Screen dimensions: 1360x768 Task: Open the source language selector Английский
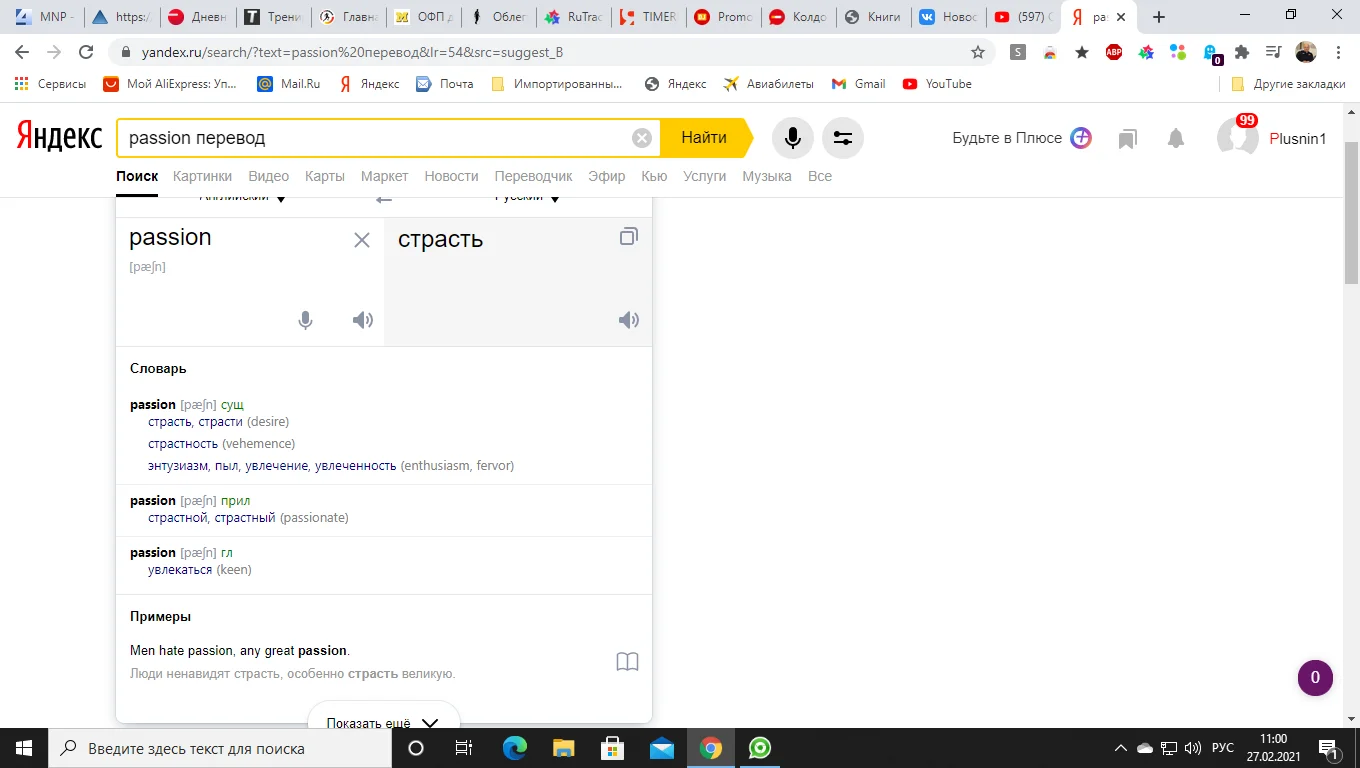[x=237, y=196]
